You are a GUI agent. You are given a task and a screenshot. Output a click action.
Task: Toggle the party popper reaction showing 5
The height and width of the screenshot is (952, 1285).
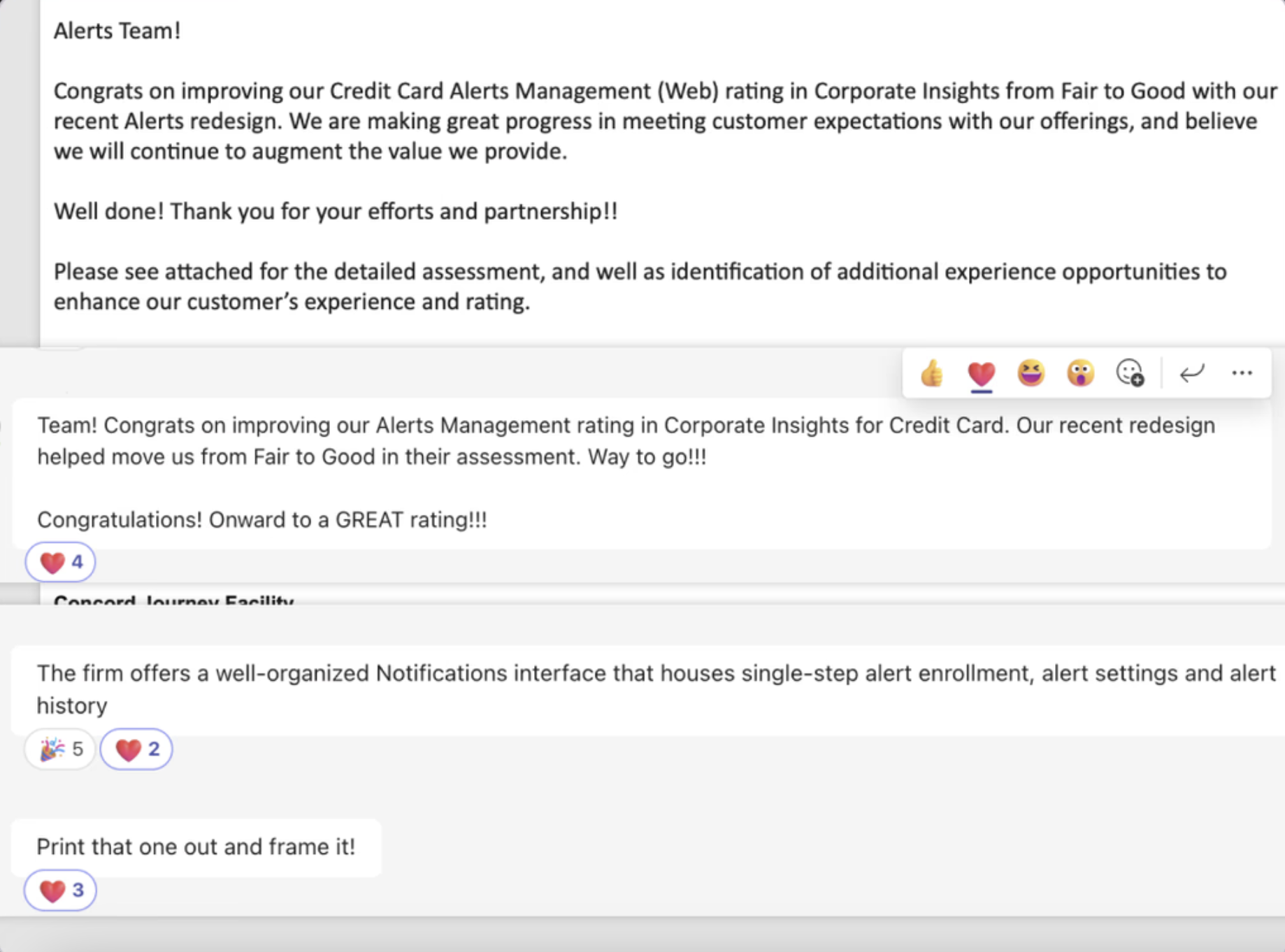click(x=61, y=749)
